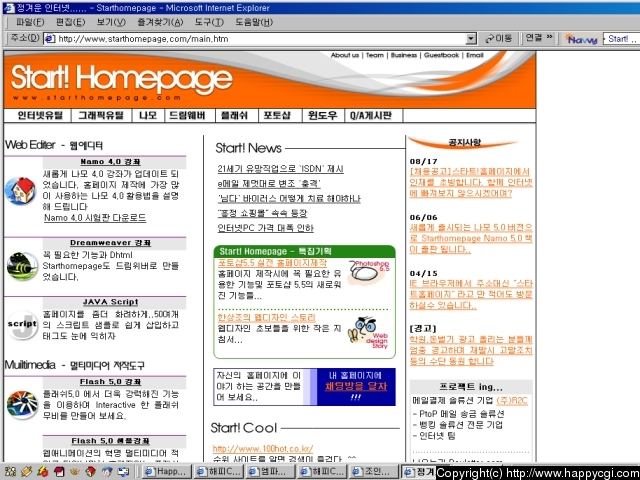This screenshot has width=640, height=480.
Task: Click the script J icon
Action: [x=22, y=325]
